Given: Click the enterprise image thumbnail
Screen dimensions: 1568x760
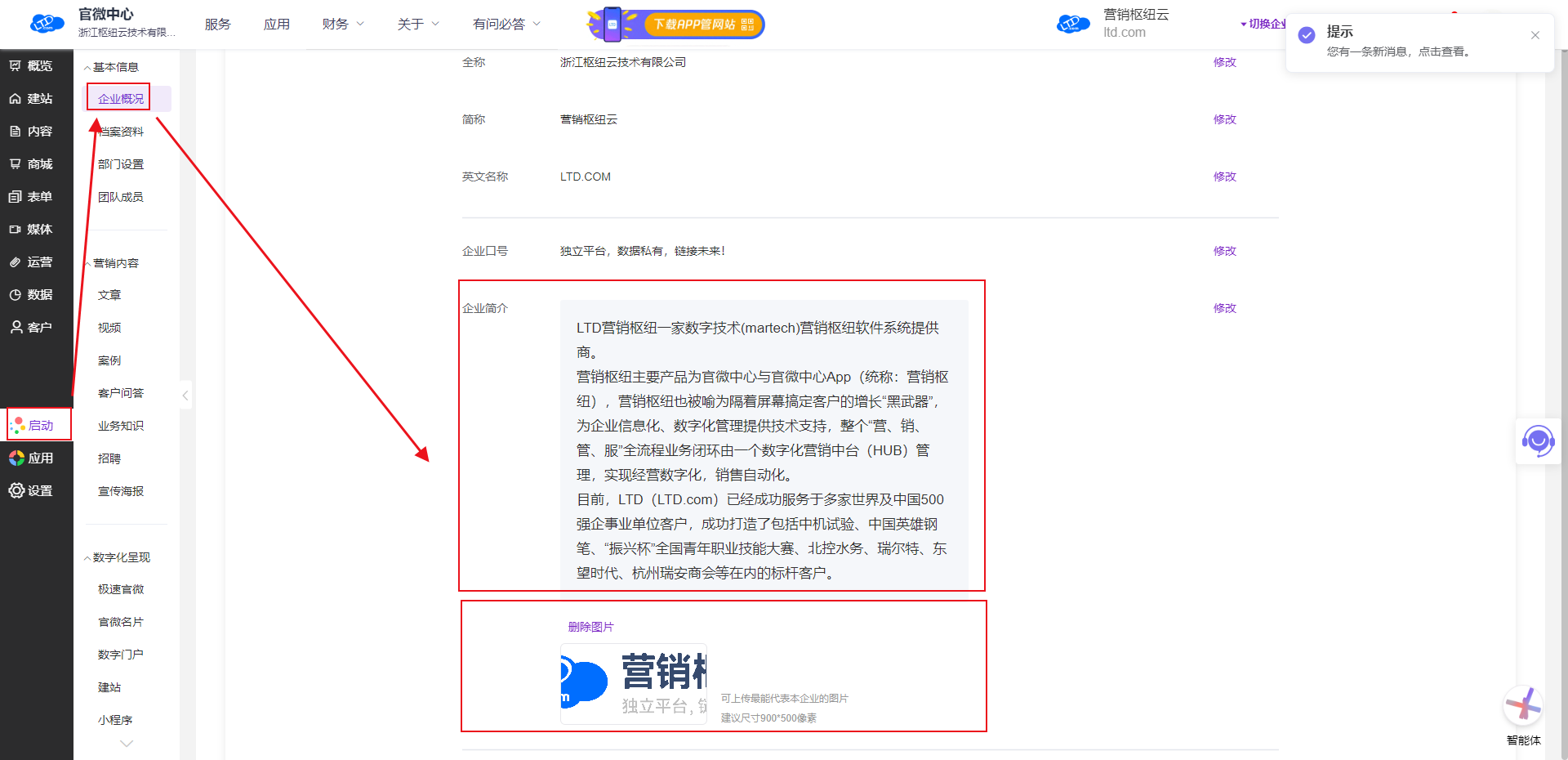Looking at the screenshot, I should point(634,684).
